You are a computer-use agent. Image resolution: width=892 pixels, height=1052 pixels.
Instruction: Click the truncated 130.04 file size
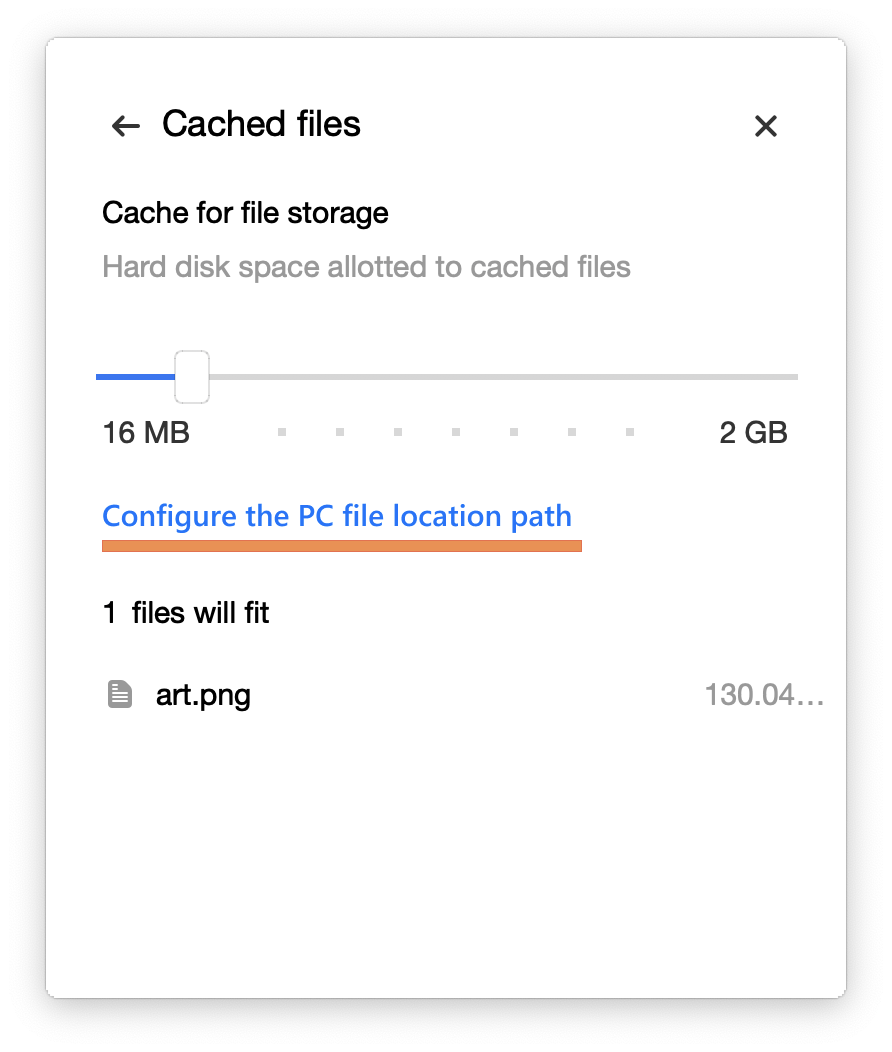point(764,694)
